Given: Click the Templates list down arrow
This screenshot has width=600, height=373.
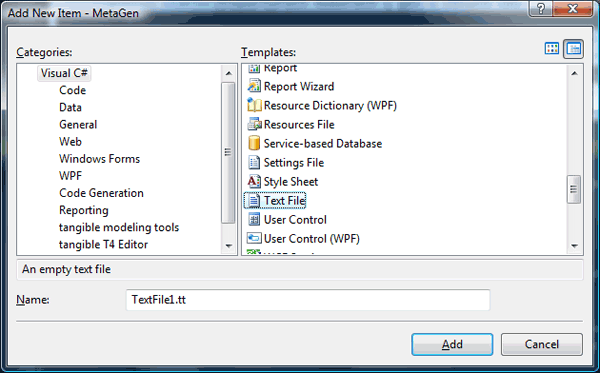Looking at the screenshot, I should (574, 246).
